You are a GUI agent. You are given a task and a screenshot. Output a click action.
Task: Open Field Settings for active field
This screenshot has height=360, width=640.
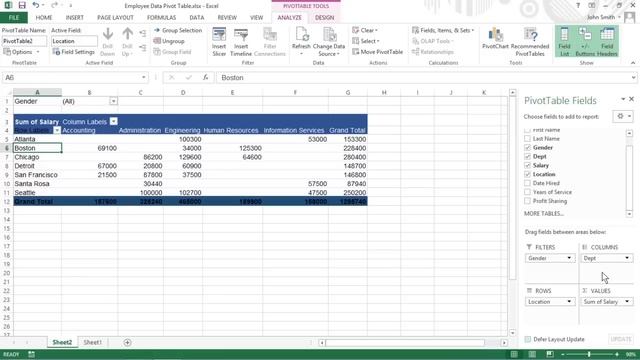[73, 52]
